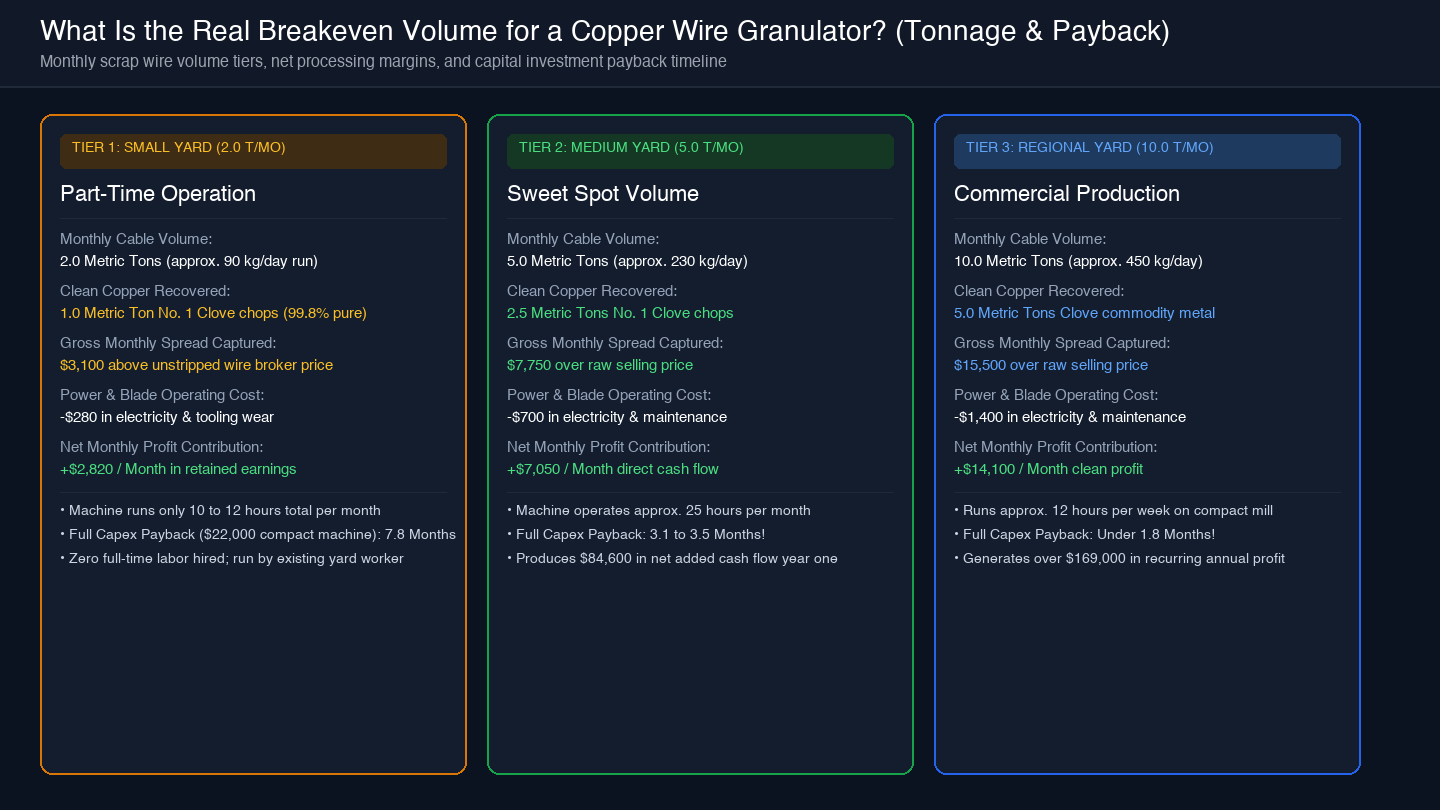Select "1.0 Metric Ton No. 1 Clove chops (99.8% pure)"
This screenshot has height=810, width=1440.
[x=213, y=313]
